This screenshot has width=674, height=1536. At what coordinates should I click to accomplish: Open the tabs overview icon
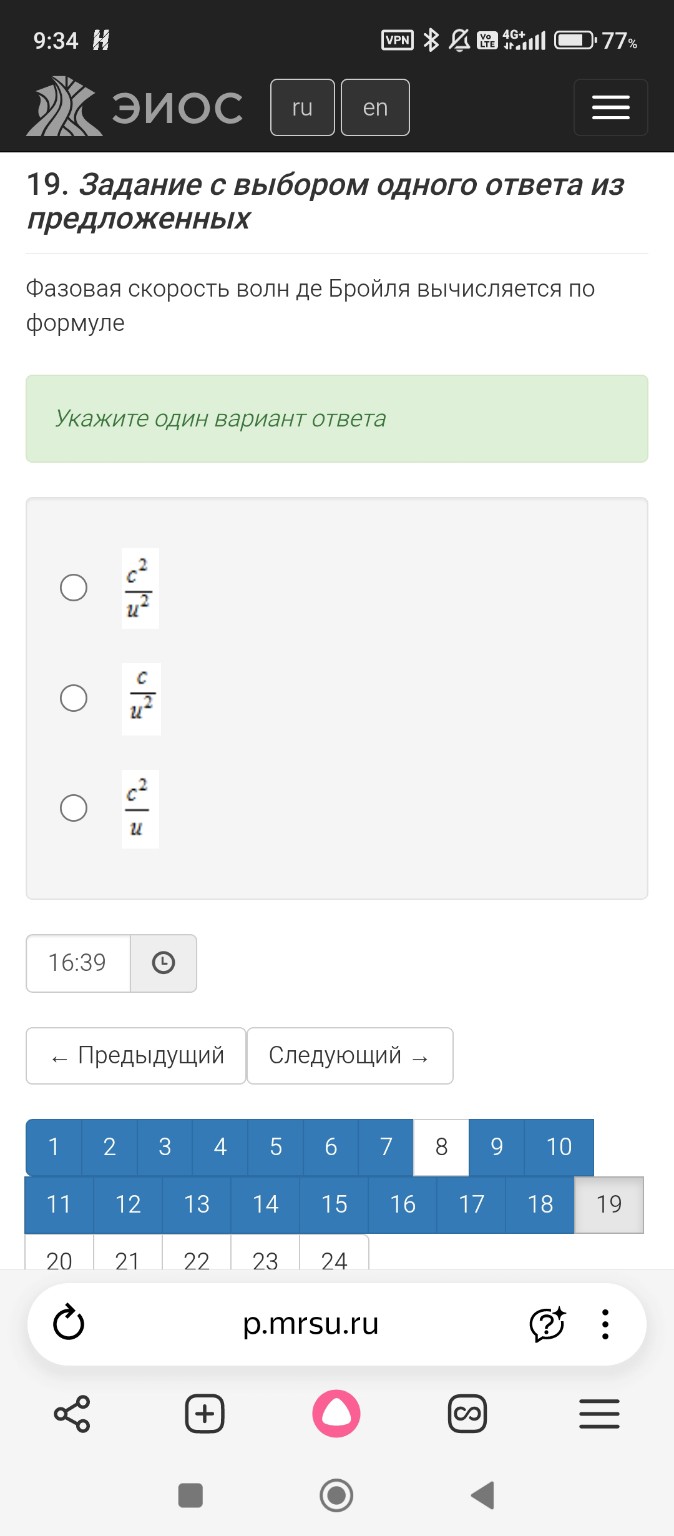(x=469, y=1413)
